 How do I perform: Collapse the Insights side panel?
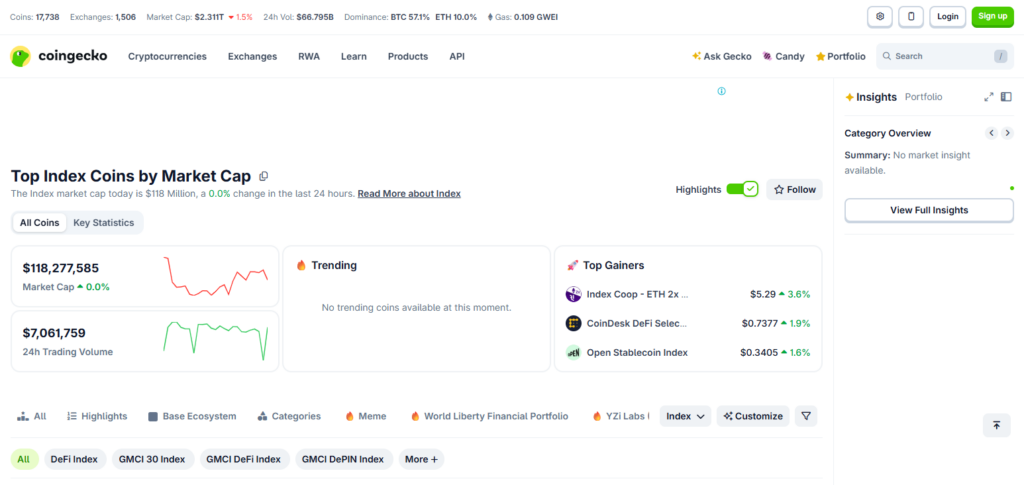[1006, 97]
